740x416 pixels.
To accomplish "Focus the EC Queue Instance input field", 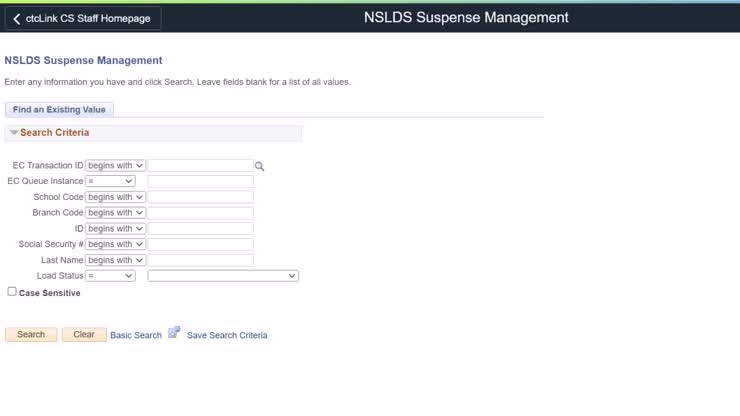I will click(201, 181).
